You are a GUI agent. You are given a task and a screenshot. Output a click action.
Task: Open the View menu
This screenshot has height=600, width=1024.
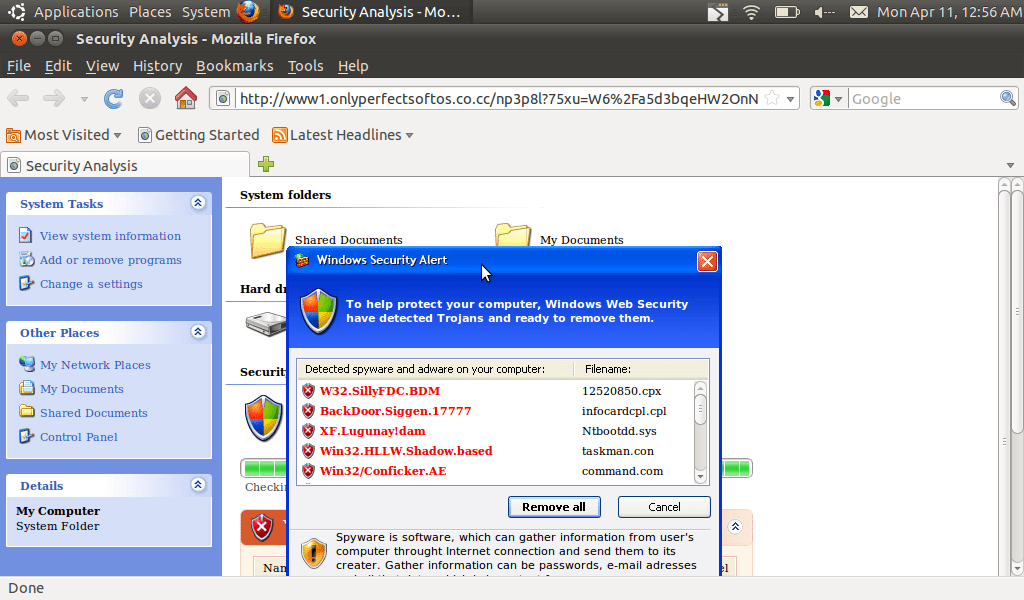tap(103, 66)
